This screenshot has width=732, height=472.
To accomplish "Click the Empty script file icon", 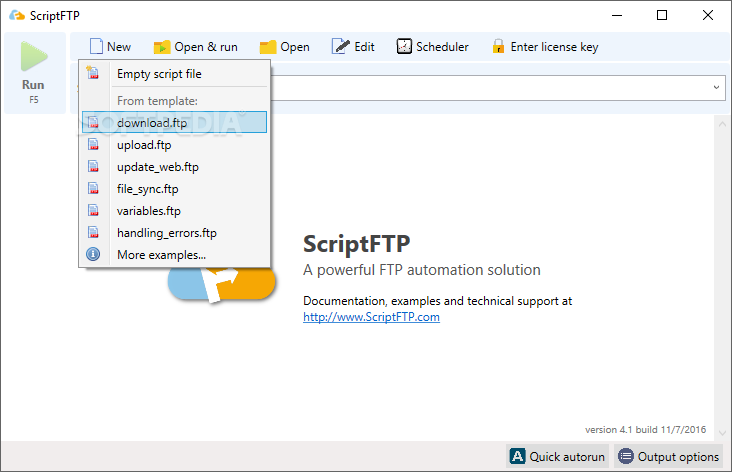I will pyautogui.click(x=93, y=73).
